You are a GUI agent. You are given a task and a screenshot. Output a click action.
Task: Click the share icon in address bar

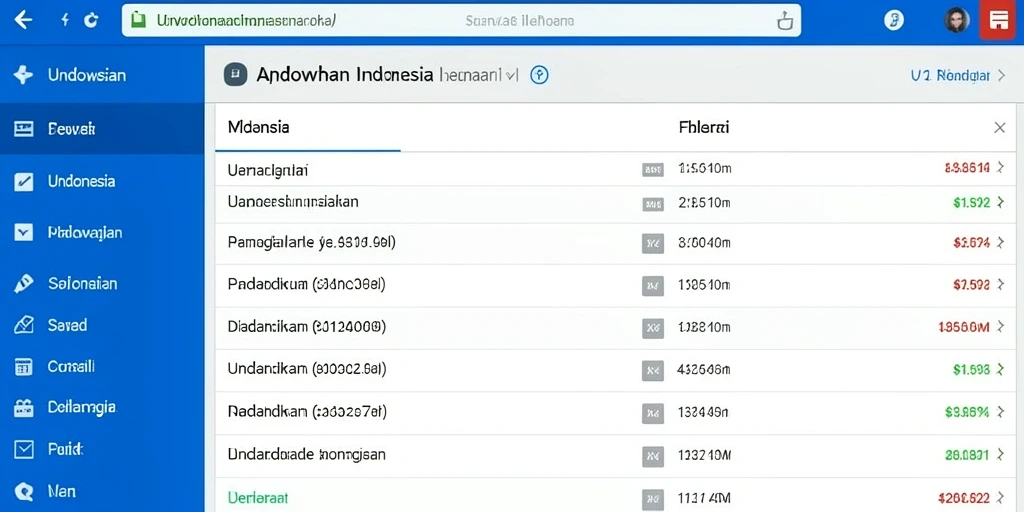pos(784,21)
